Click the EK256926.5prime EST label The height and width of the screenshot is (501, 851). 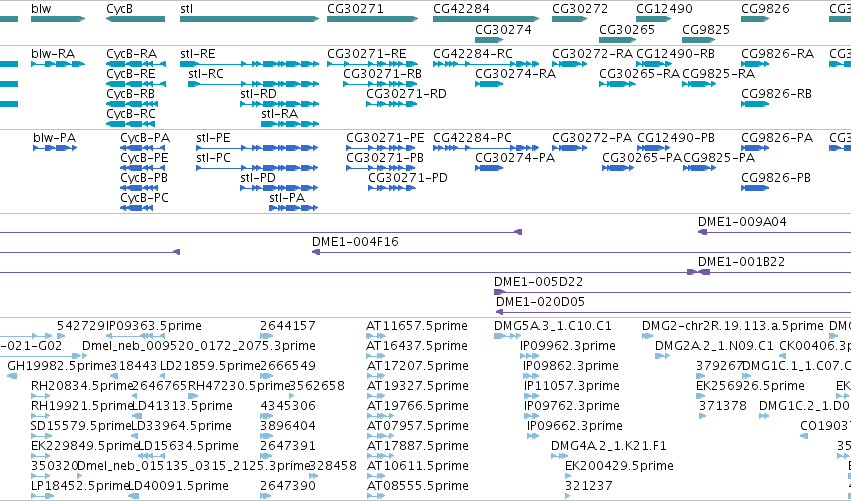click(x=750, y=386)
